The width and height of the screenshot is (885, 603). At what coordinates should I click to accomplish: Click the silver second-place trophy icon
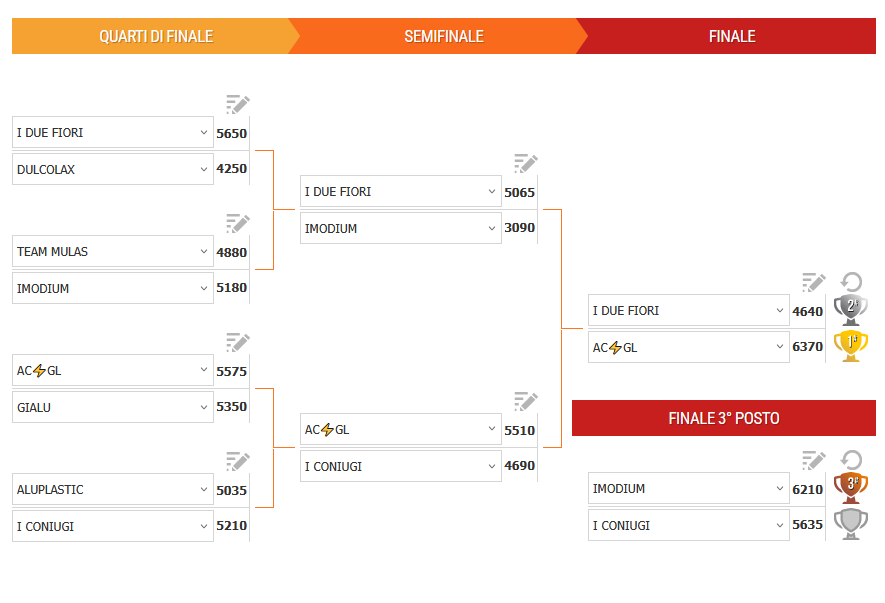(x=851, y=309)
